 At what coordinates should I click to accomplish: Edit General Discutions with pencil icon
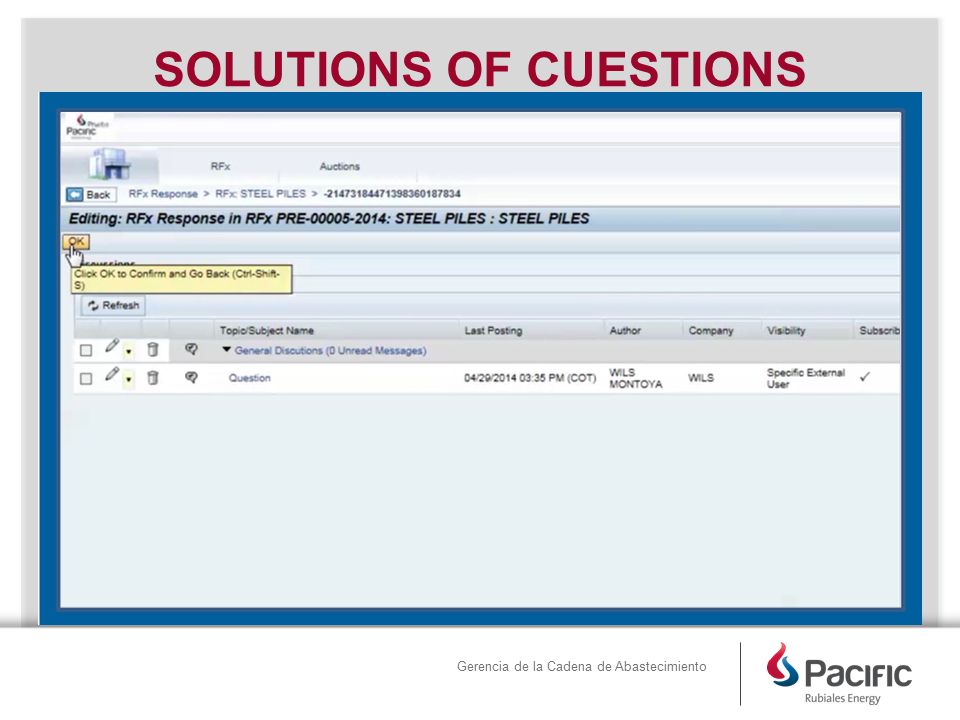(x=111, y=347)
